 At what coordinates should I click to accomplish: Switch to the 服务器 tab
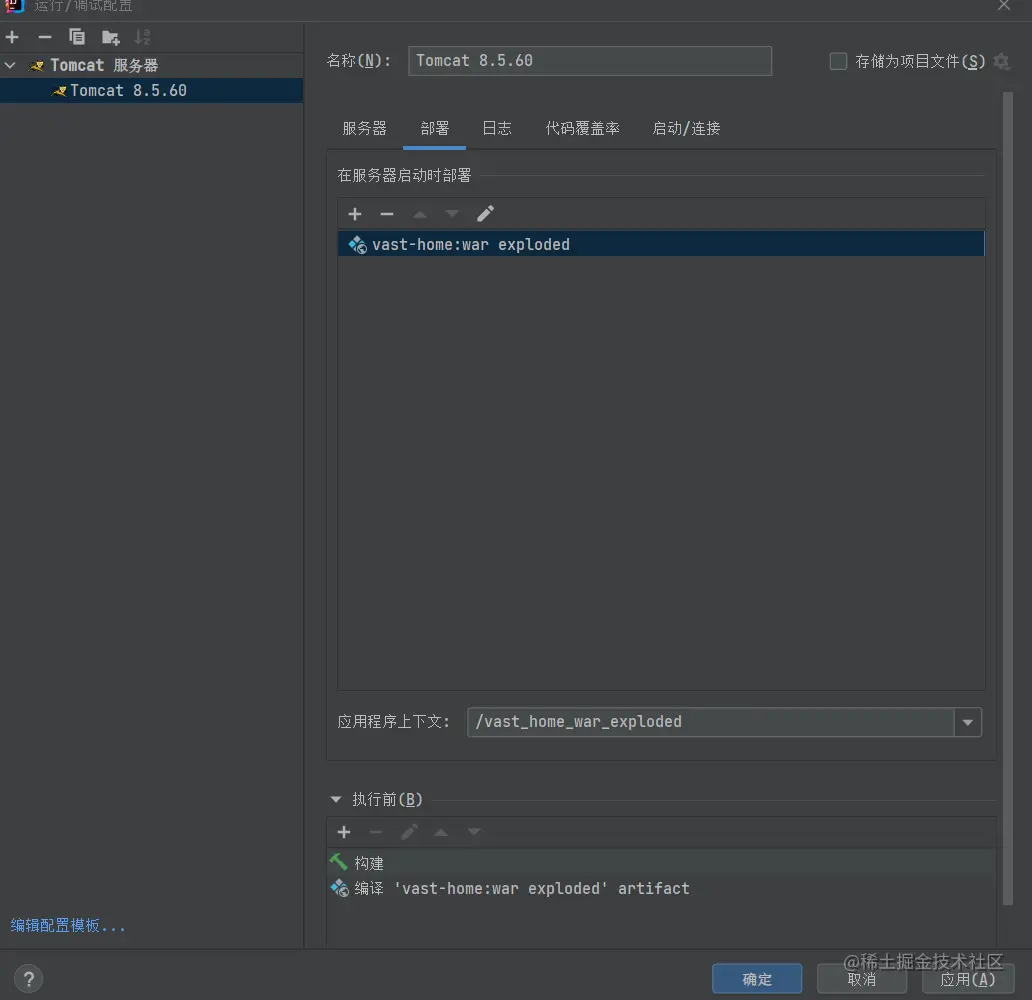364,128
